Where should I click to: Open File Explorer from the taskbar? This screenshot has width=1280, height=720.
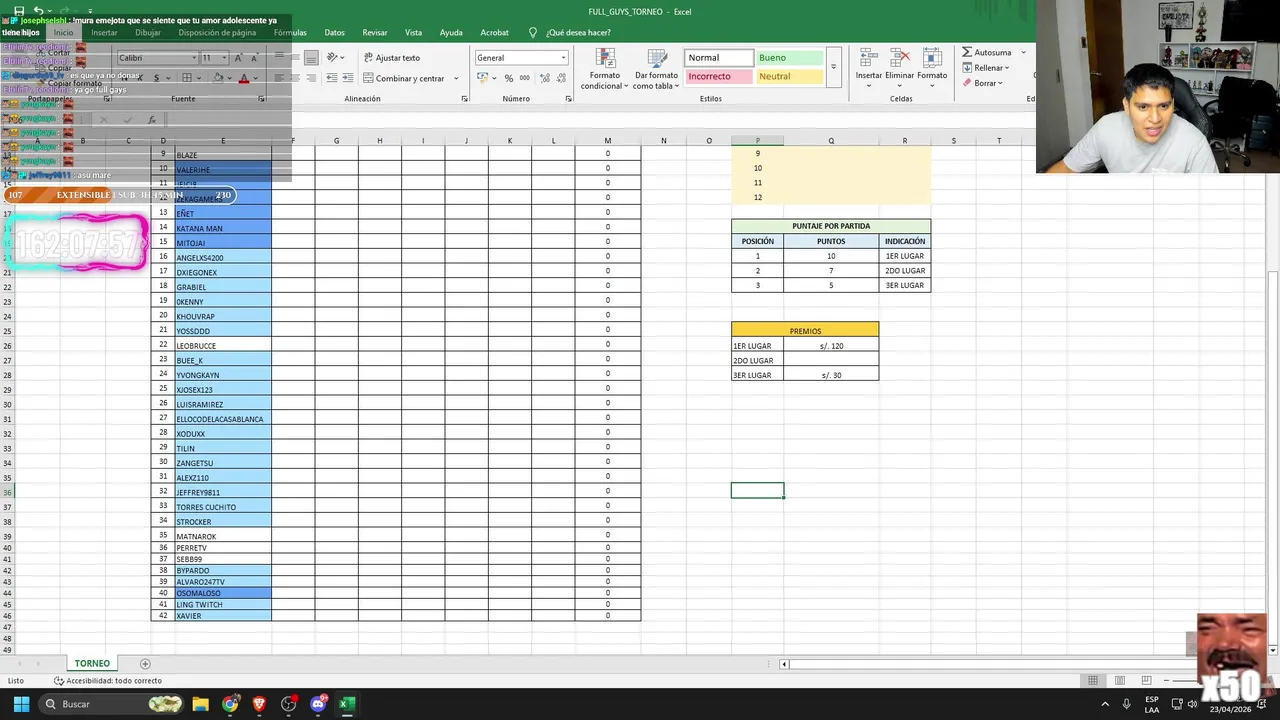[x=201, y=704]
